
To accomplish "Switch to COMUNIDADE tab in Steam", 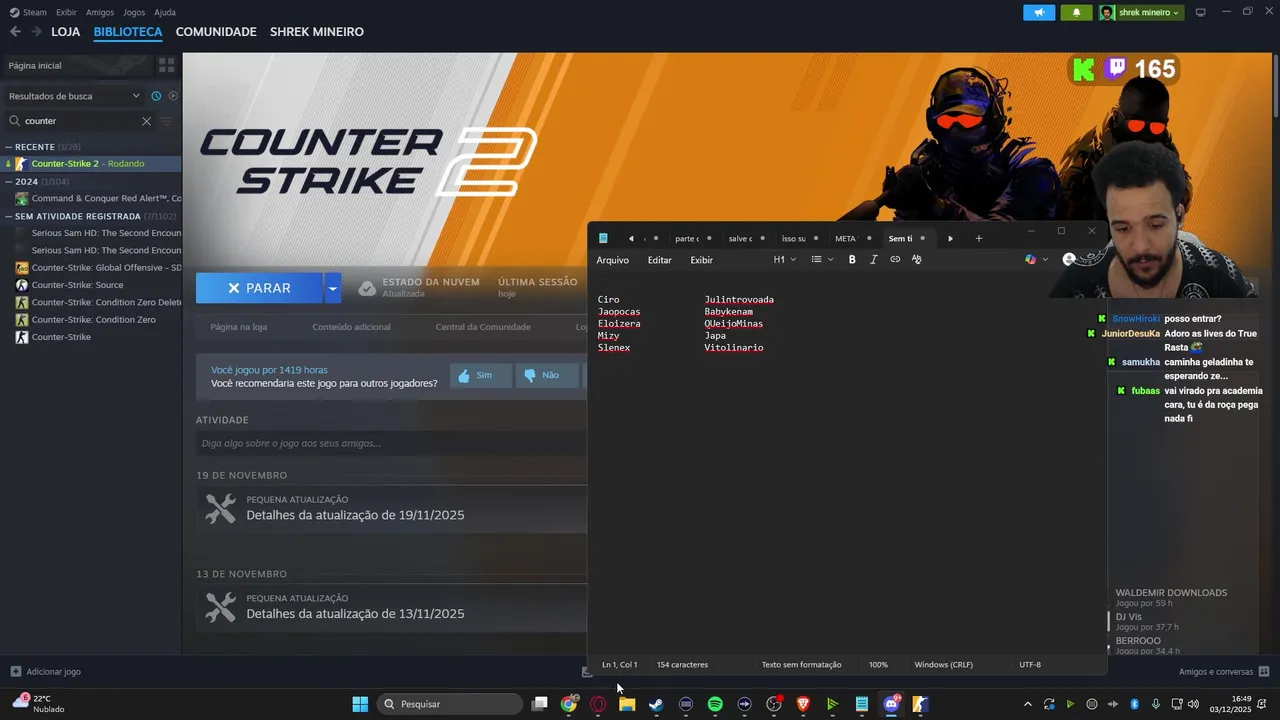I will tap(216, 32).
